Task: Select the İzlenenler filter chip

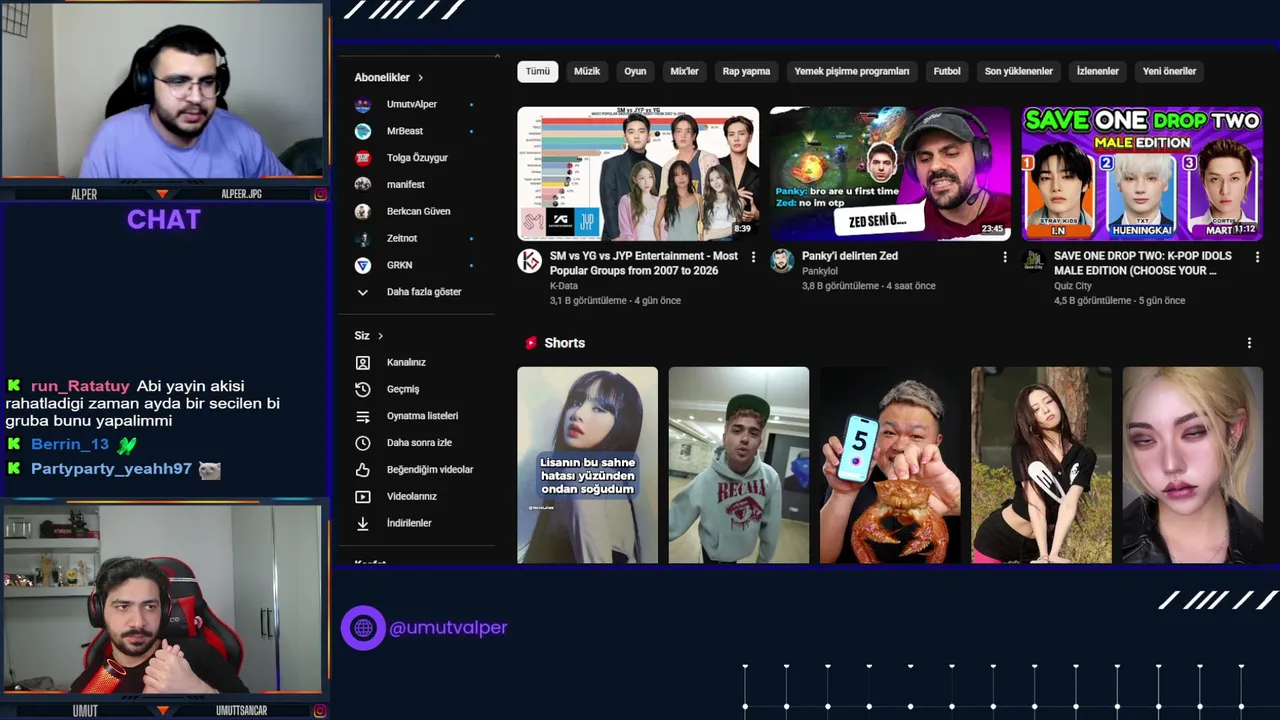Action: coord(1097,71)
